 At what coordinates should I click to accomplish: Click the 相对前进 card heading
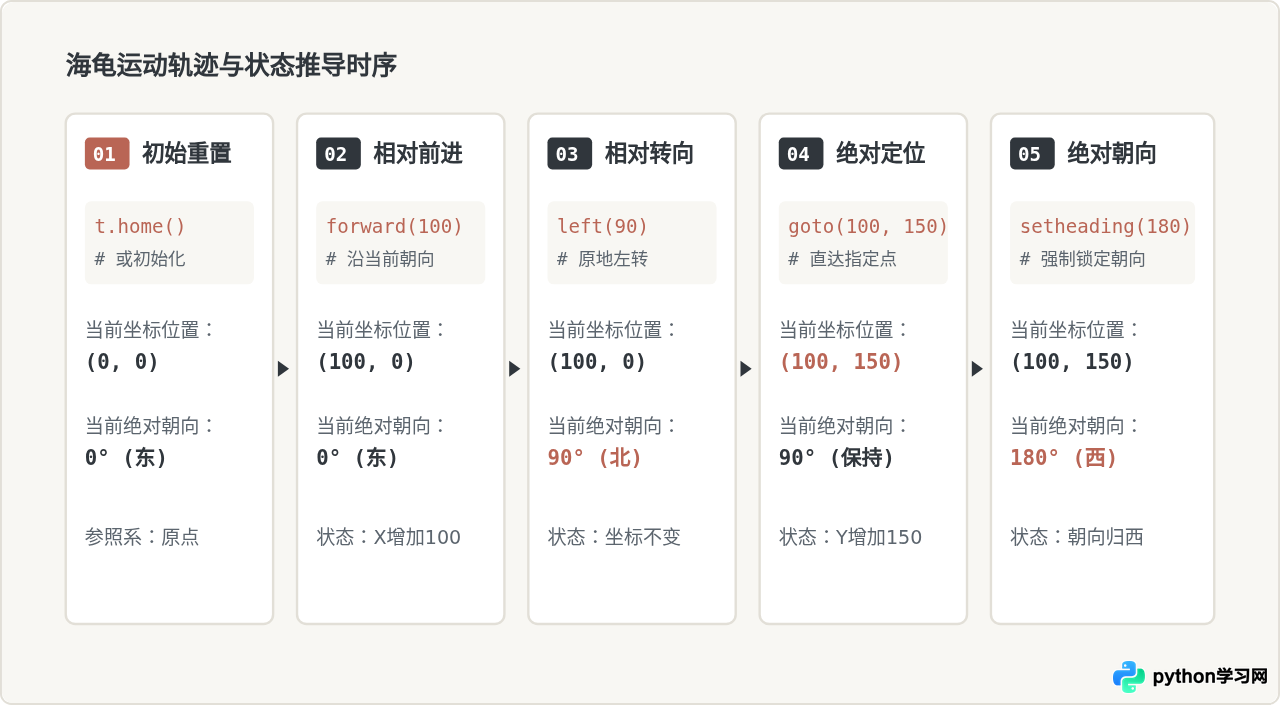(x=418, y=153)
